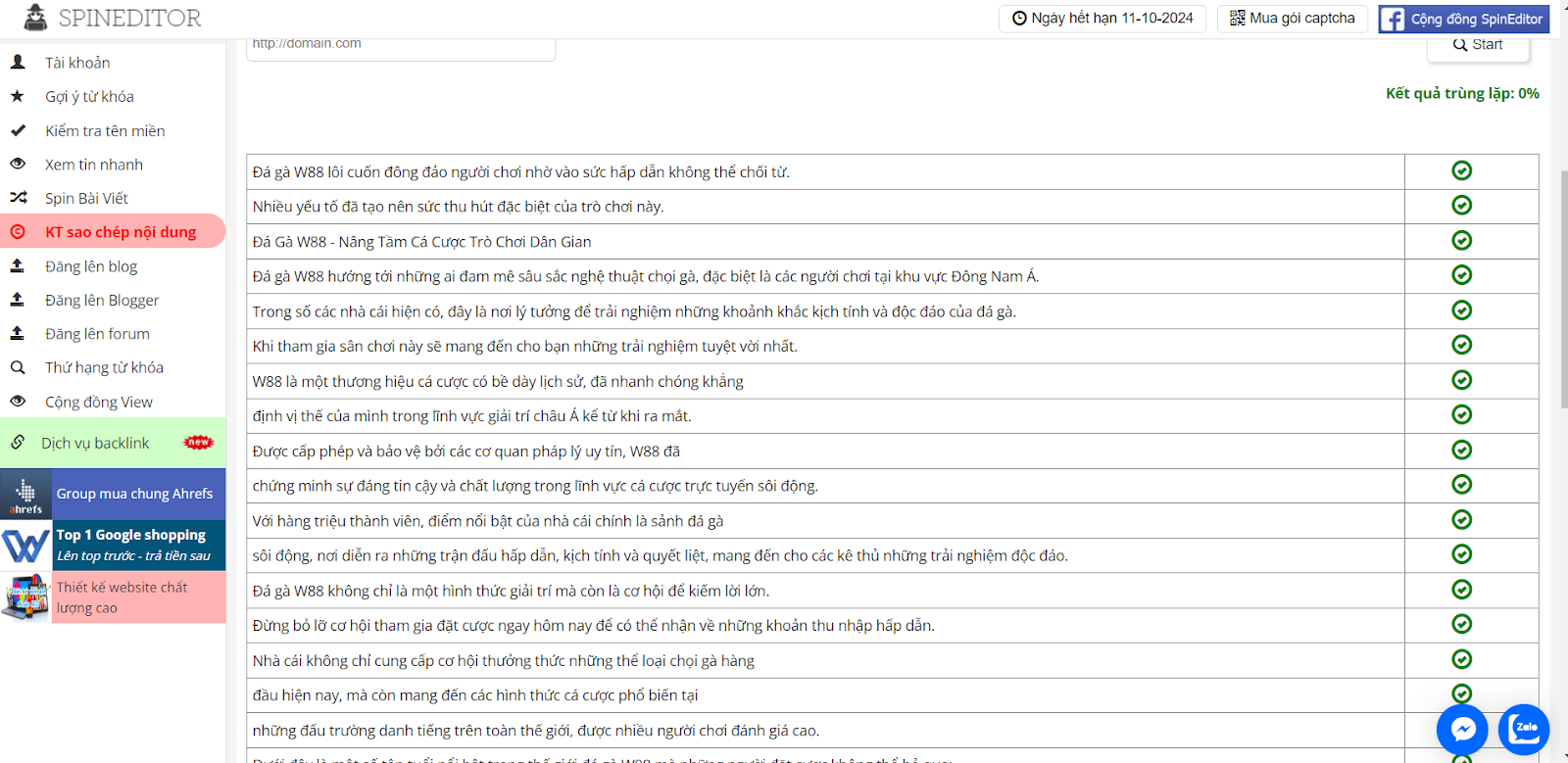Click eye icon beside Xem tin nhanh
Image resolution: width=1568 pixels, height=763 pixels.
18,164
